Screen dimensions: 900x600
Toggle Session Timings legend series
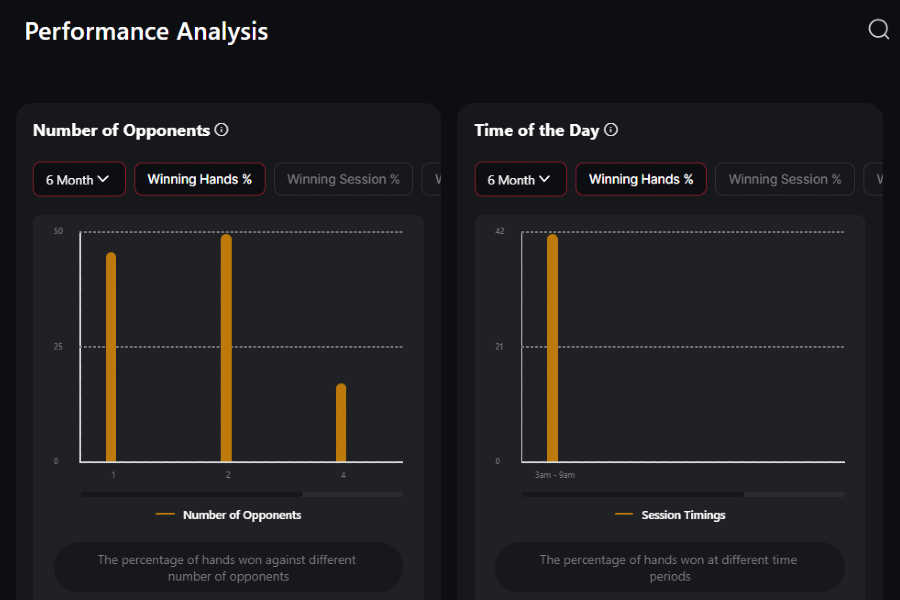(x=671, y=515)
